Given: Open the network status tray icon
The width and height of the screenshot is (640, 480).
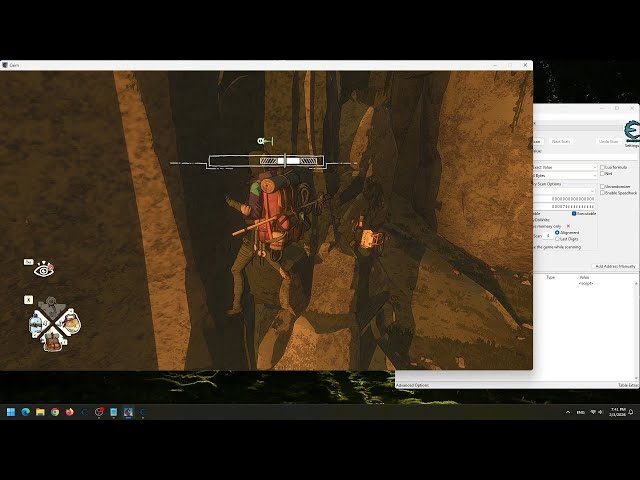Looking at the screenshot, I should pyautogui.click(x=593, y=412).
